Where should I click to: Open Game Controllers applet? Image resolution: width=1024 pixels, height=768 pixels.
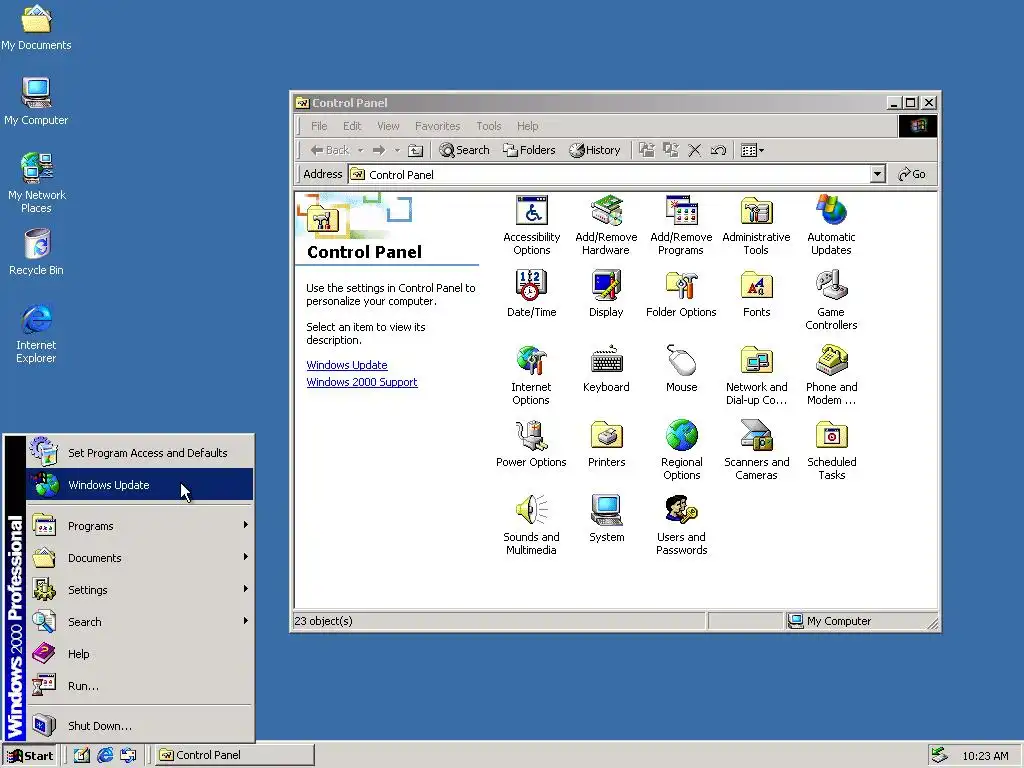(x=831, y=300)
